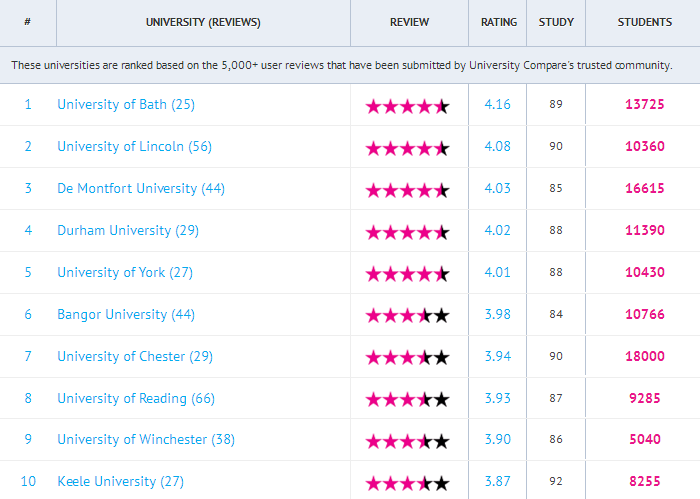The image size is (700, 499).
Task: Click study score 85 in De Montfort row
Action: [556, 188]
